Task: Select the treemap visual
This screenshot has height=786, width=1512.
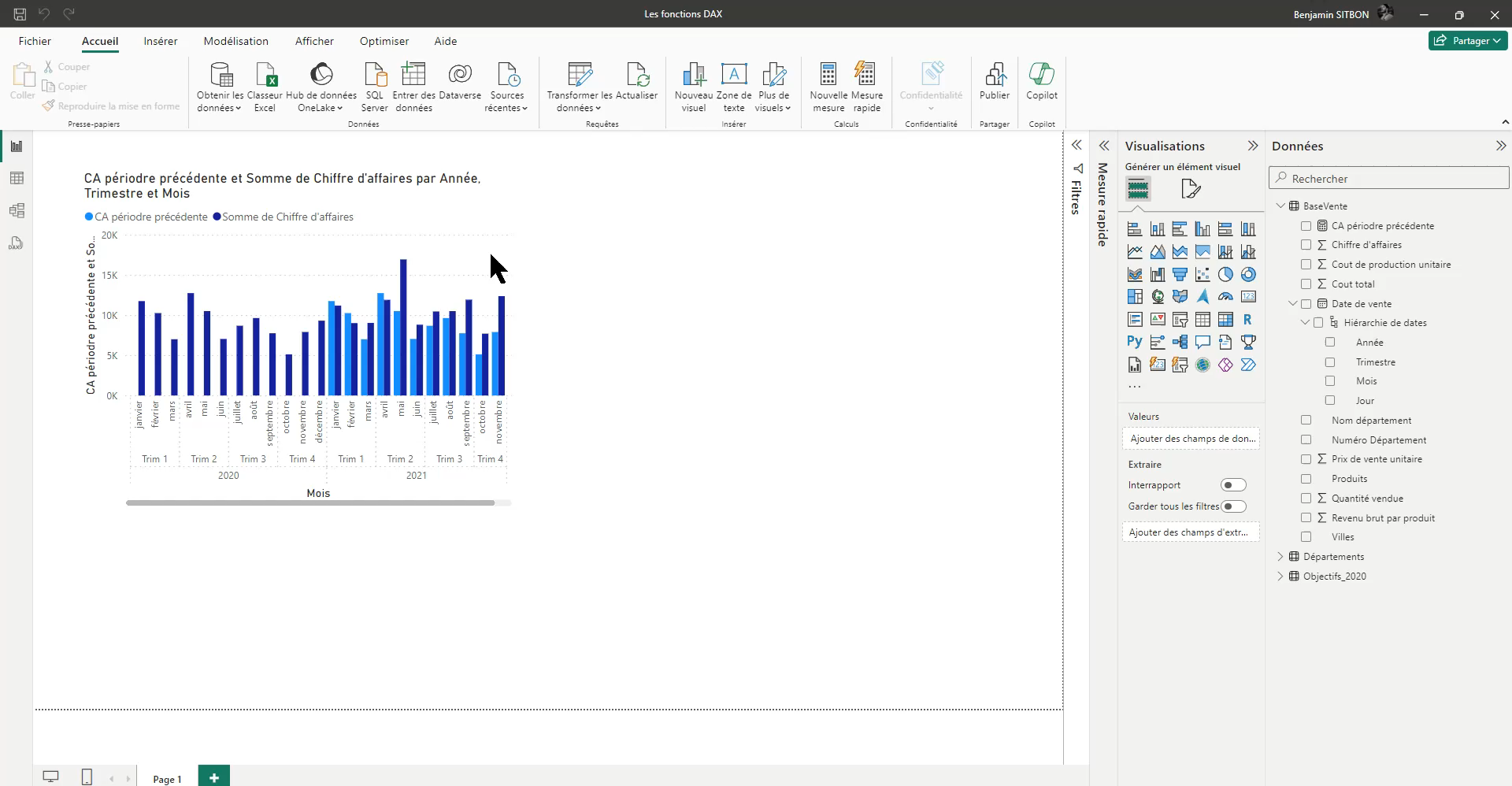Action: coord(1135,297)
